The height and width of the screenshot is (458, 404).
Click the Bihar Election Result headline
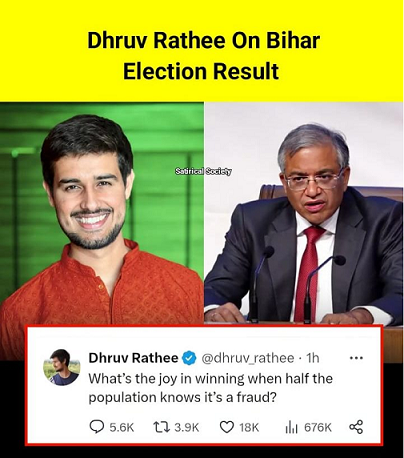pos(203,56)
